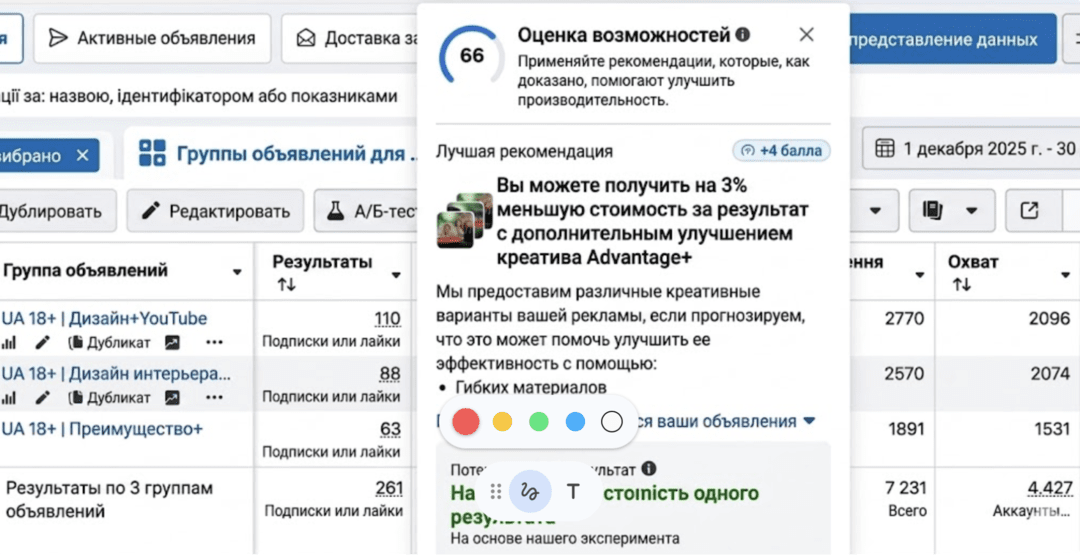1080x555 pixels.
Task: Open the date range picker 1 декабря 2025
Action: [x=971, y=148]
